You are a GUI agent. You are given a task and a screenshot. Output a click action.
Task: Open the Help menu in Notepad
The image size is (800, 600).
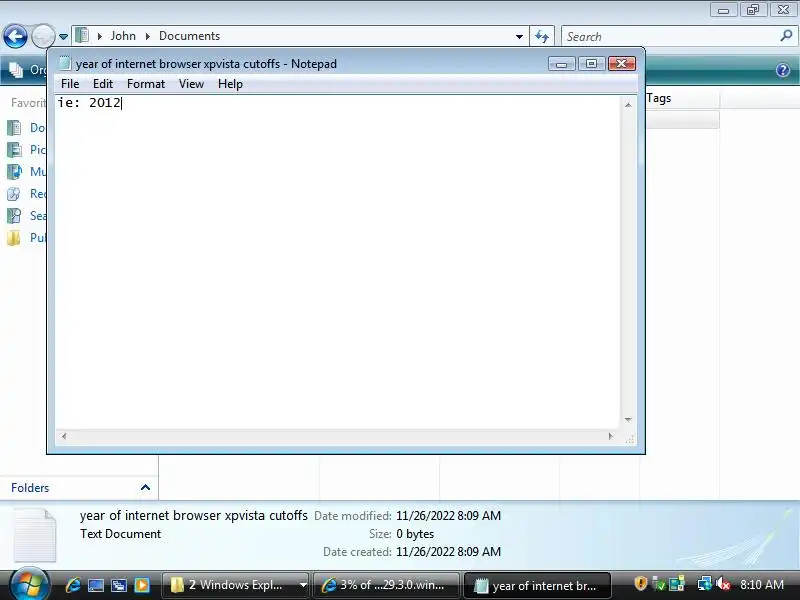coord(230,84)
